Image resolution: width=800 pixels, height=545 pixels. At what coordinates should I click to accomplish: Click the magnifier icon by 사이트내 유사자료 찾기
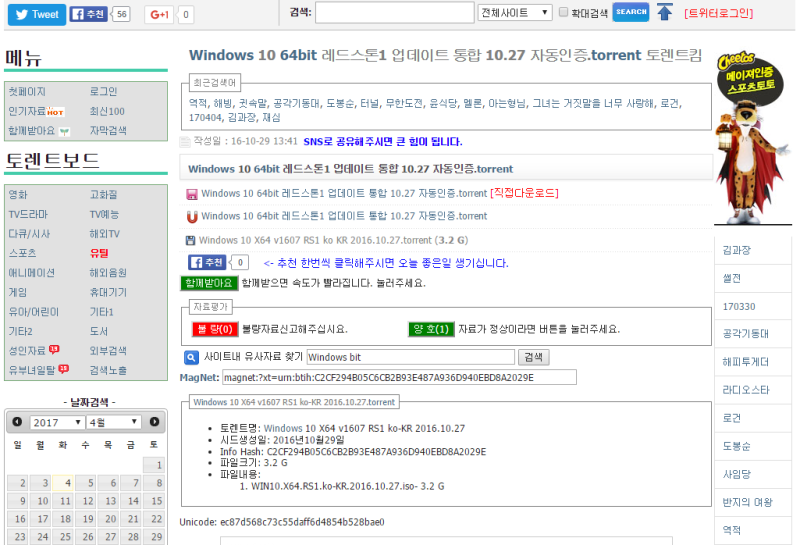pos(191,358)
